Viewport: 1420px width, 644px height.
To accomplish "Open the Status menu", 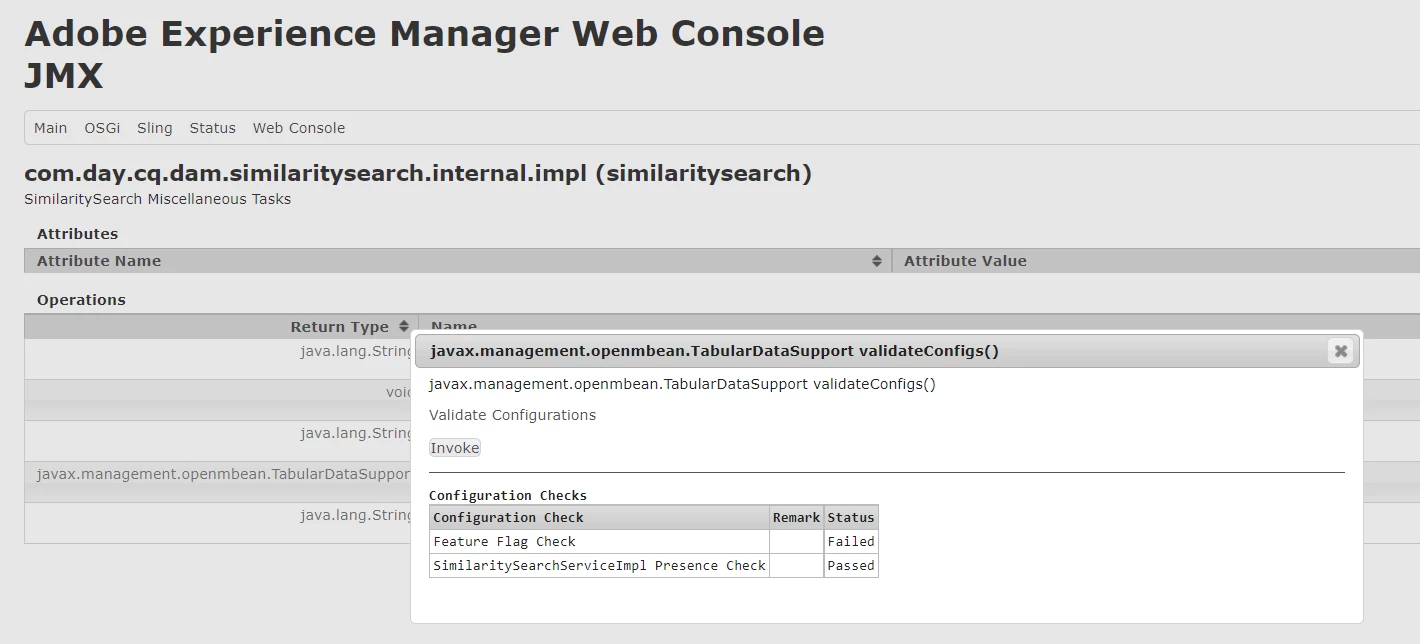I will click(213, 128).
